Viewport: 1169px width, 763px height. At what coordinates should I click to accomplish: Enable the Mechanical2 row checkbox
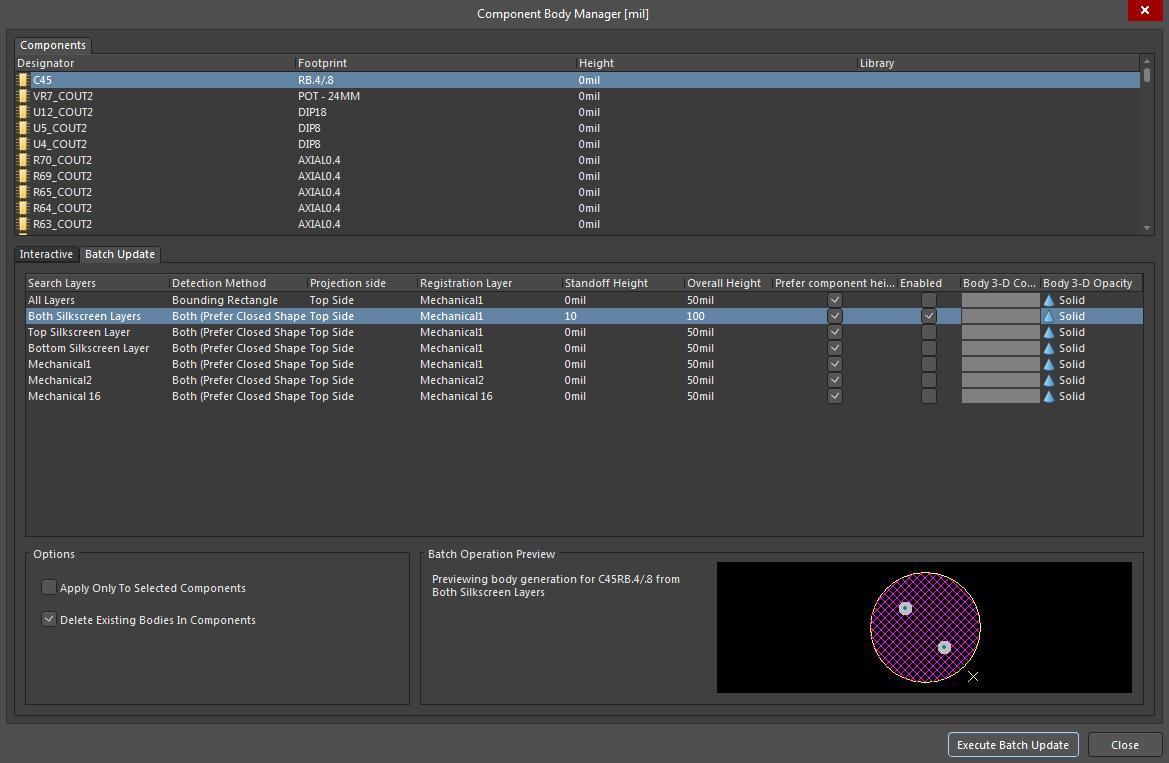coord(929,380)
